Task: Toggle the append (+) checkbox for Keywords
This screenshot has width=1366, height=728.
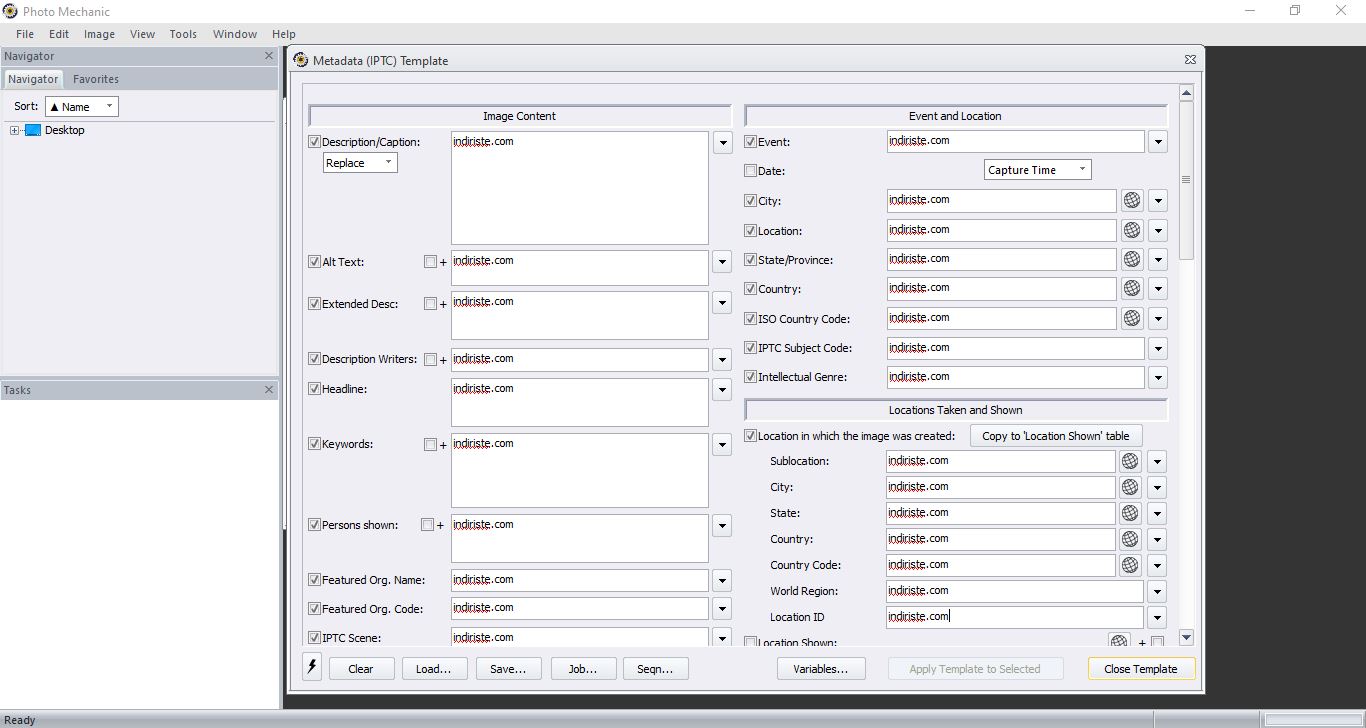Action: click(430, 445)
